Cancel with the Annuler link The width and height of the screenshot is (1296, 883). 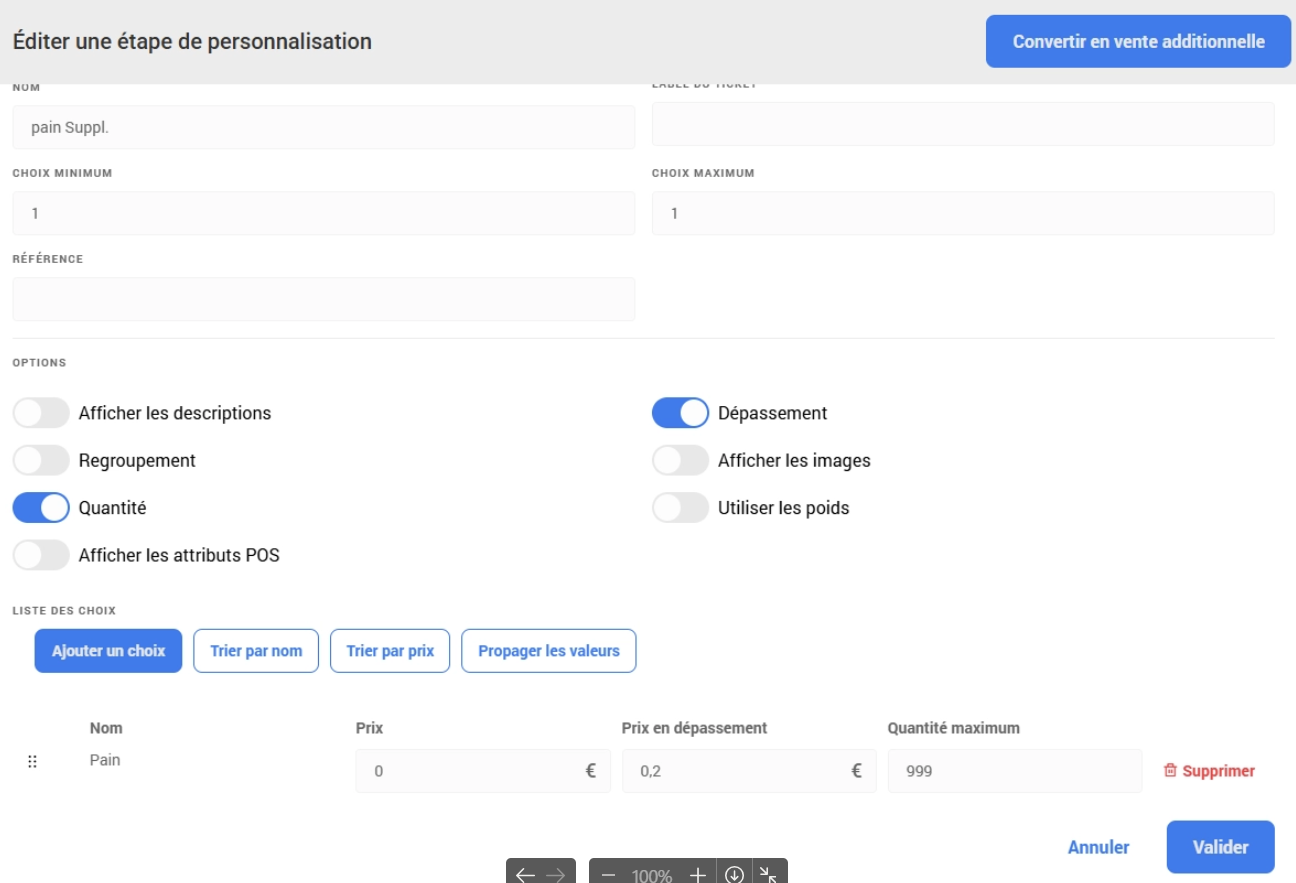coord(1098,847)
